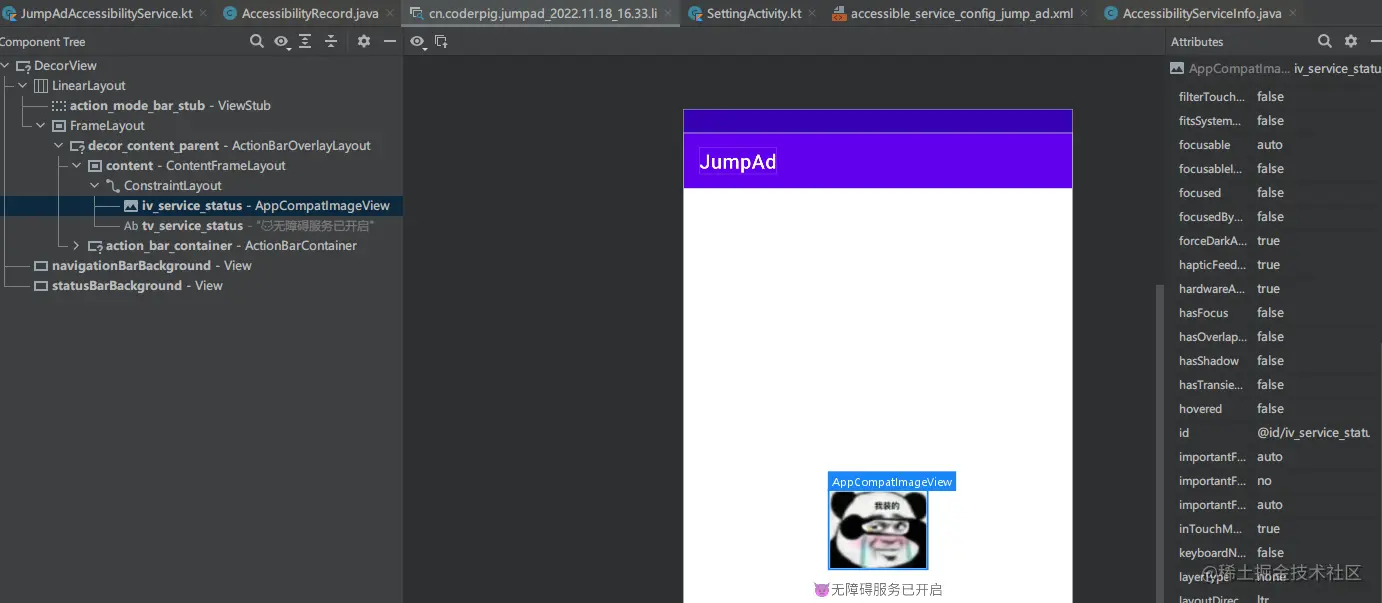Click the purple status bar in preview
This screenshot has height=603, width=1382.
pyautogui.click(x=878, y=121)
